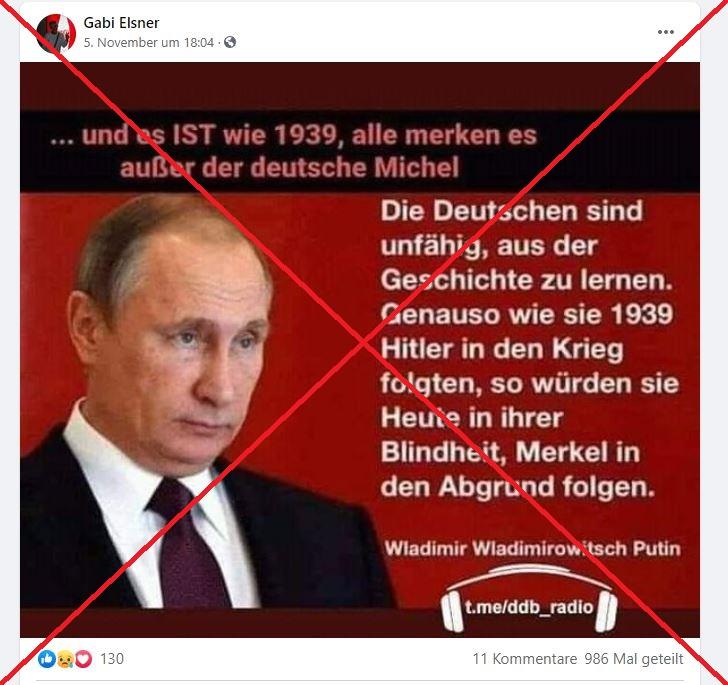Image resolution: width=728 pixels, height=685 pixels.
Task: Click the headphone logo in the image
Action: click(x=529, y=599)
